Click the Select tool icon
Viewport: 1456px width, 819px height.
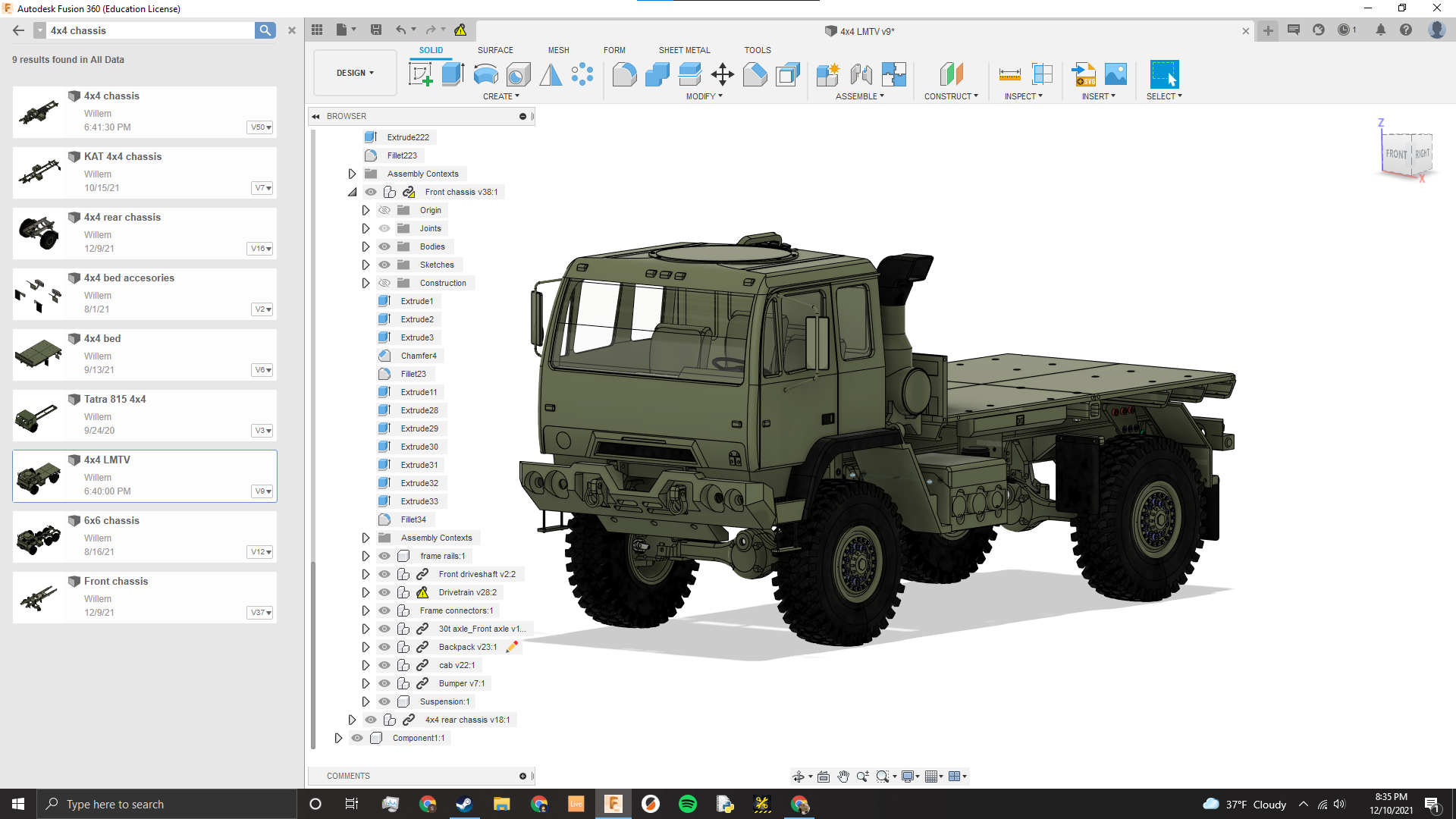click(1164, 74)
